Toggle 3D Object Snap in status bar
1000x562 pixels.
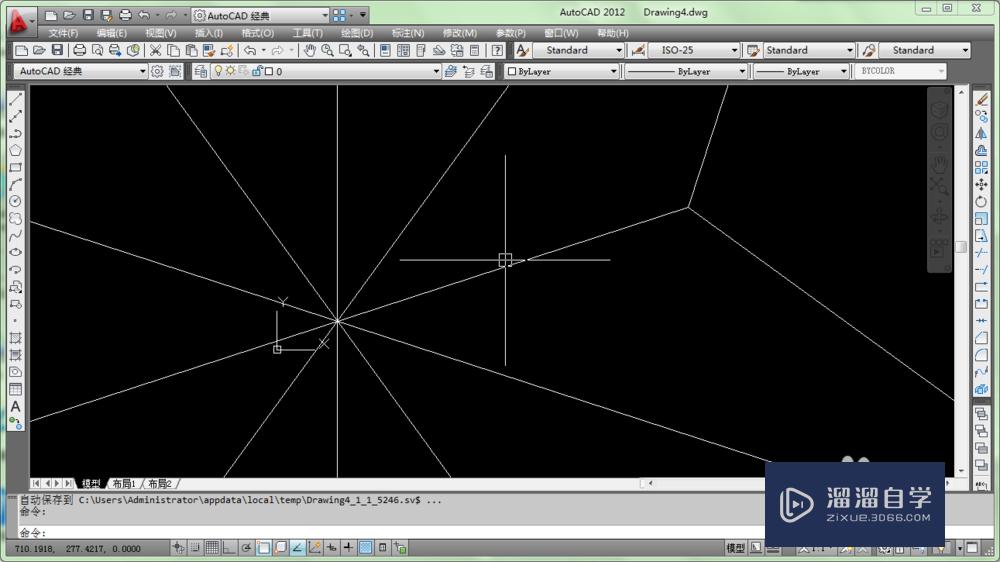pos(281,547)
